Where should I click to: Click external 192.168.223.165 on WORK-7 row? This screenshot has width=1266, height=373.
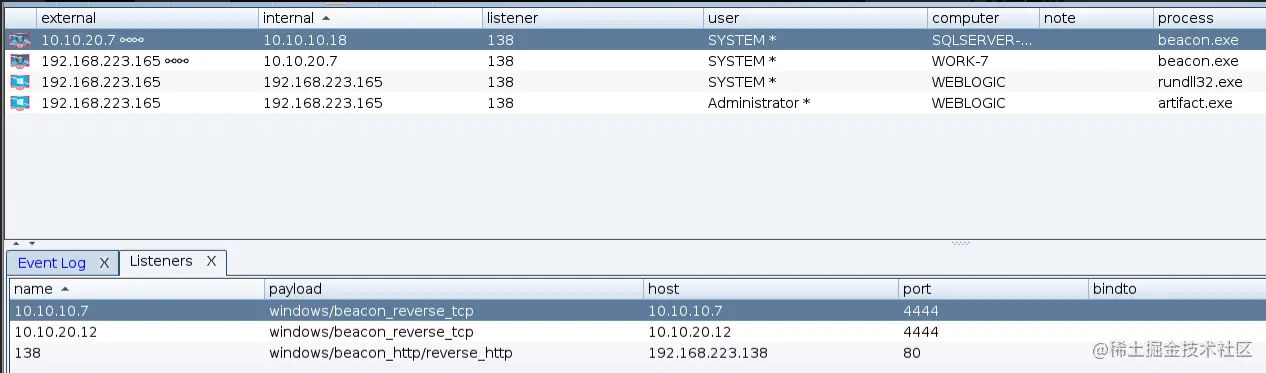pyautogui.click(x=100, y=61)
